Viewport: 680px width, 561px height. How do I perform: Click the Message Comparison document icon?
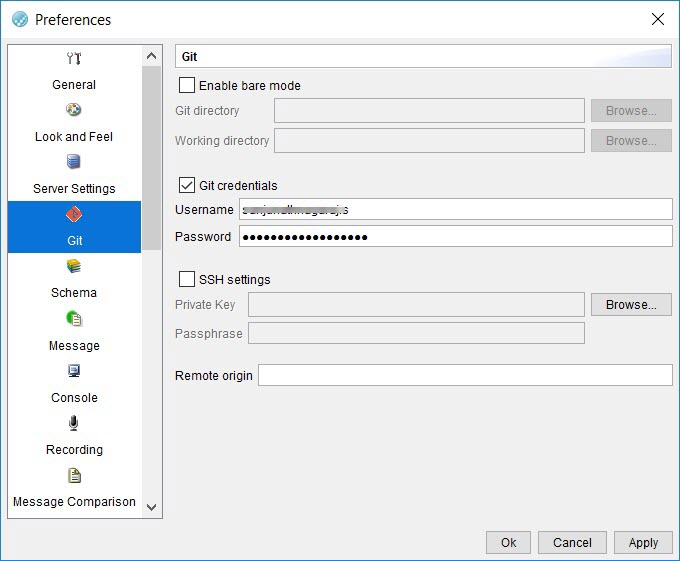(x=74, y=476)
